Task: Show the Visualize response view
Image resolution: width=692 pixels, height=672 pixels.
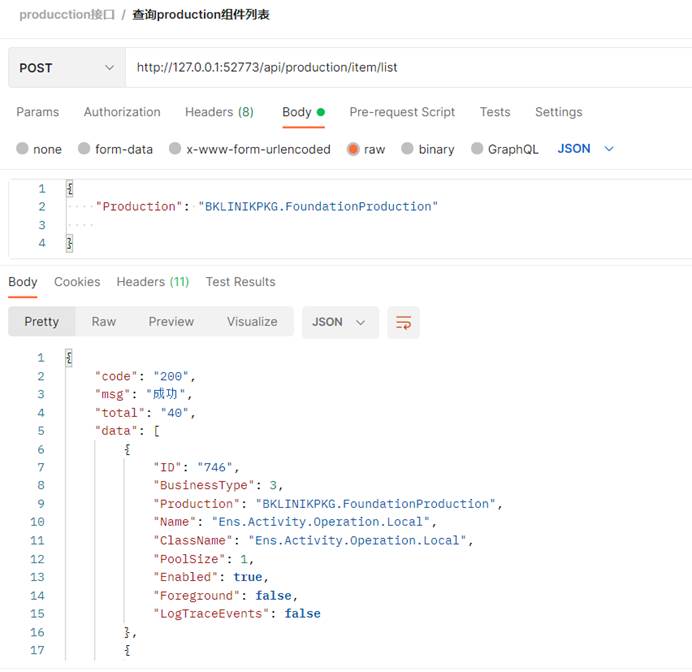Action: click(x=252, y=322)
